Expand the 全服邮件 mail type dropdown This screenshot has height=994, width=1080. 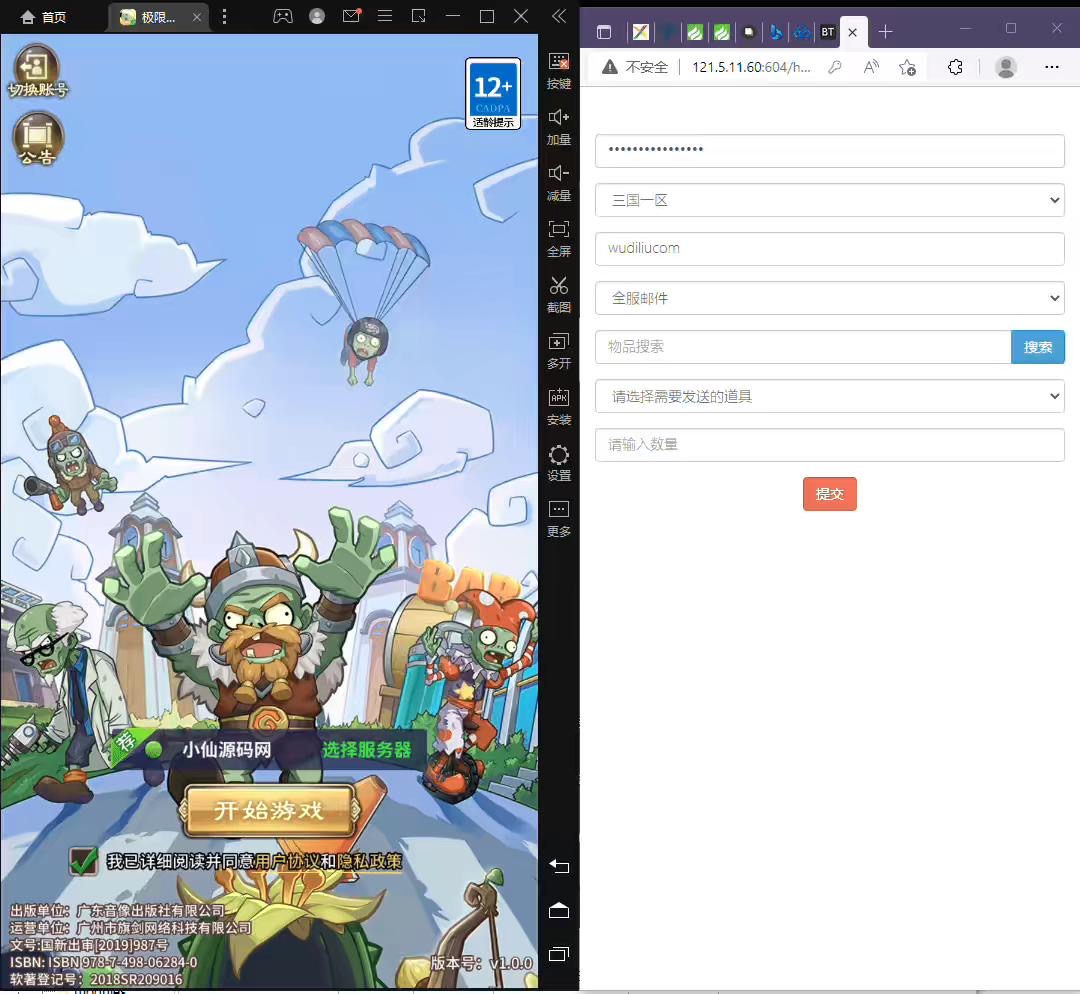[x=829, y=298]
